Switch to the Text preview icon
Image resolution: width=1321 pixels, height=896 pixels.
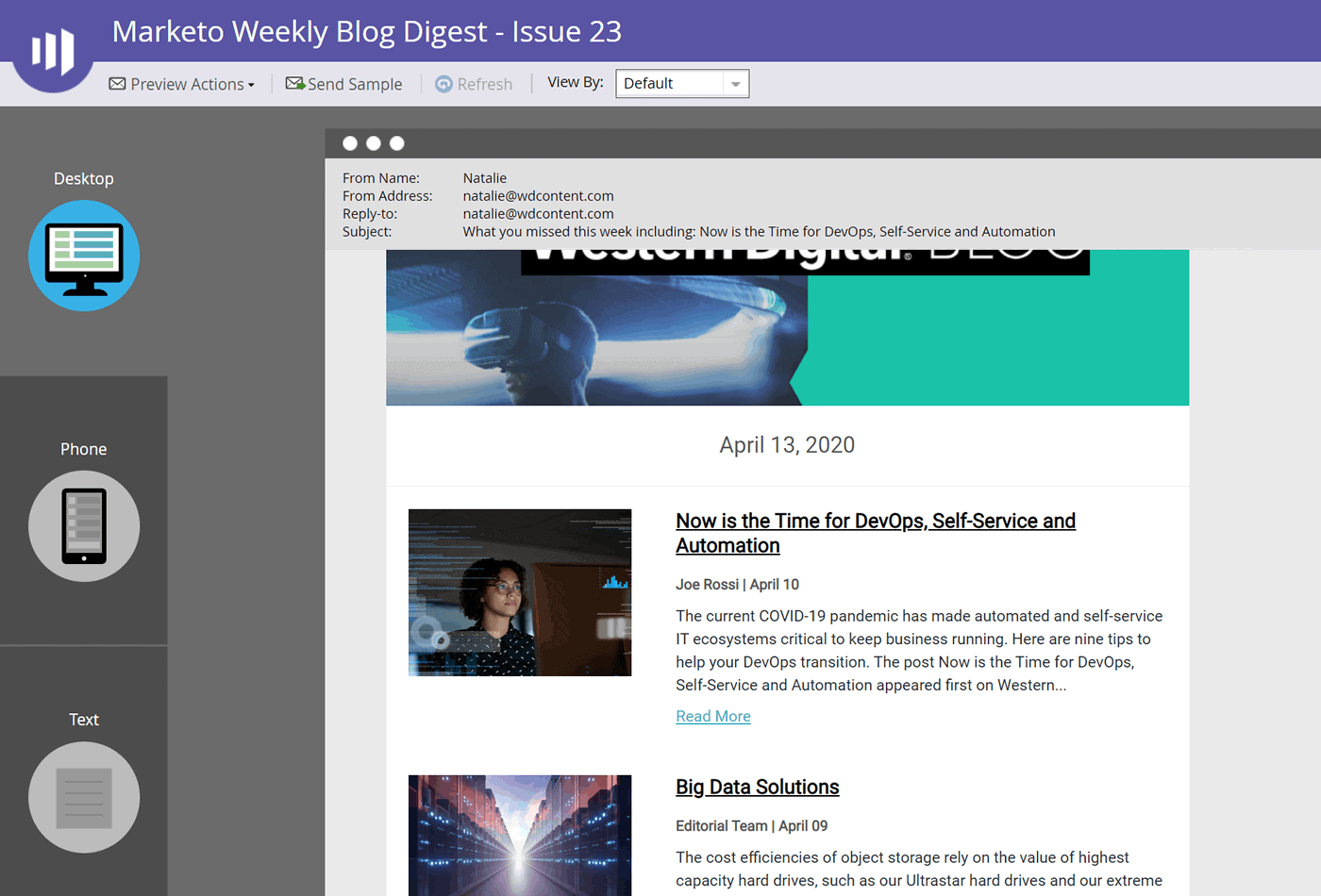[x=84, y=797]
